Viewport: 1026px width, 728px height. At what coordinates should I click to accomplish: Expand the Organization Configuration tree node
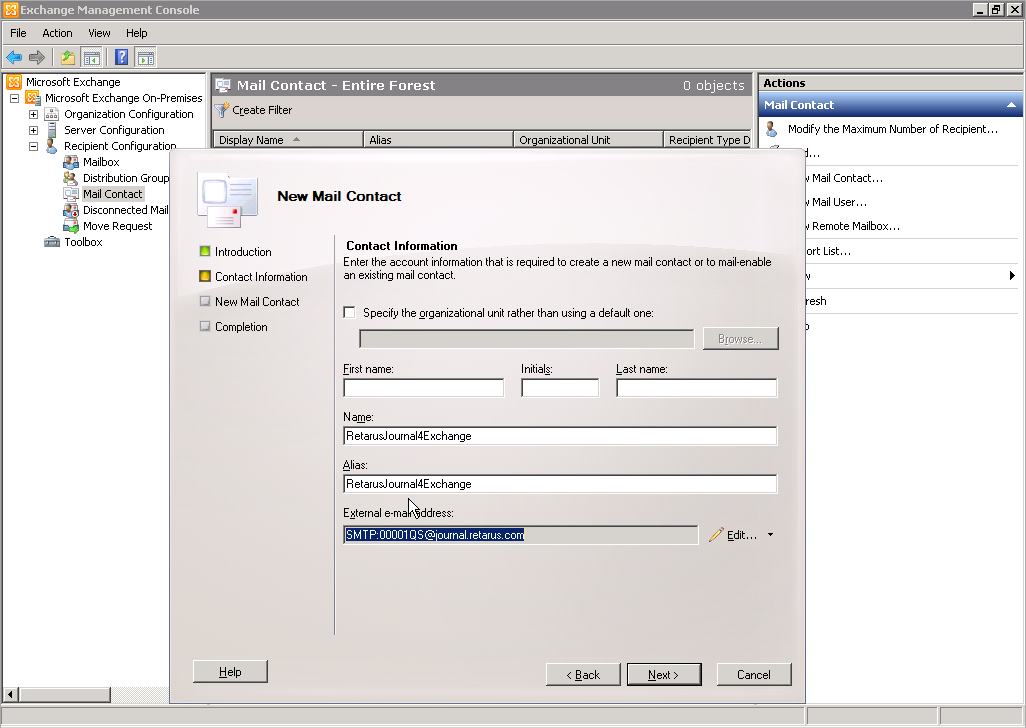[33, 114]
